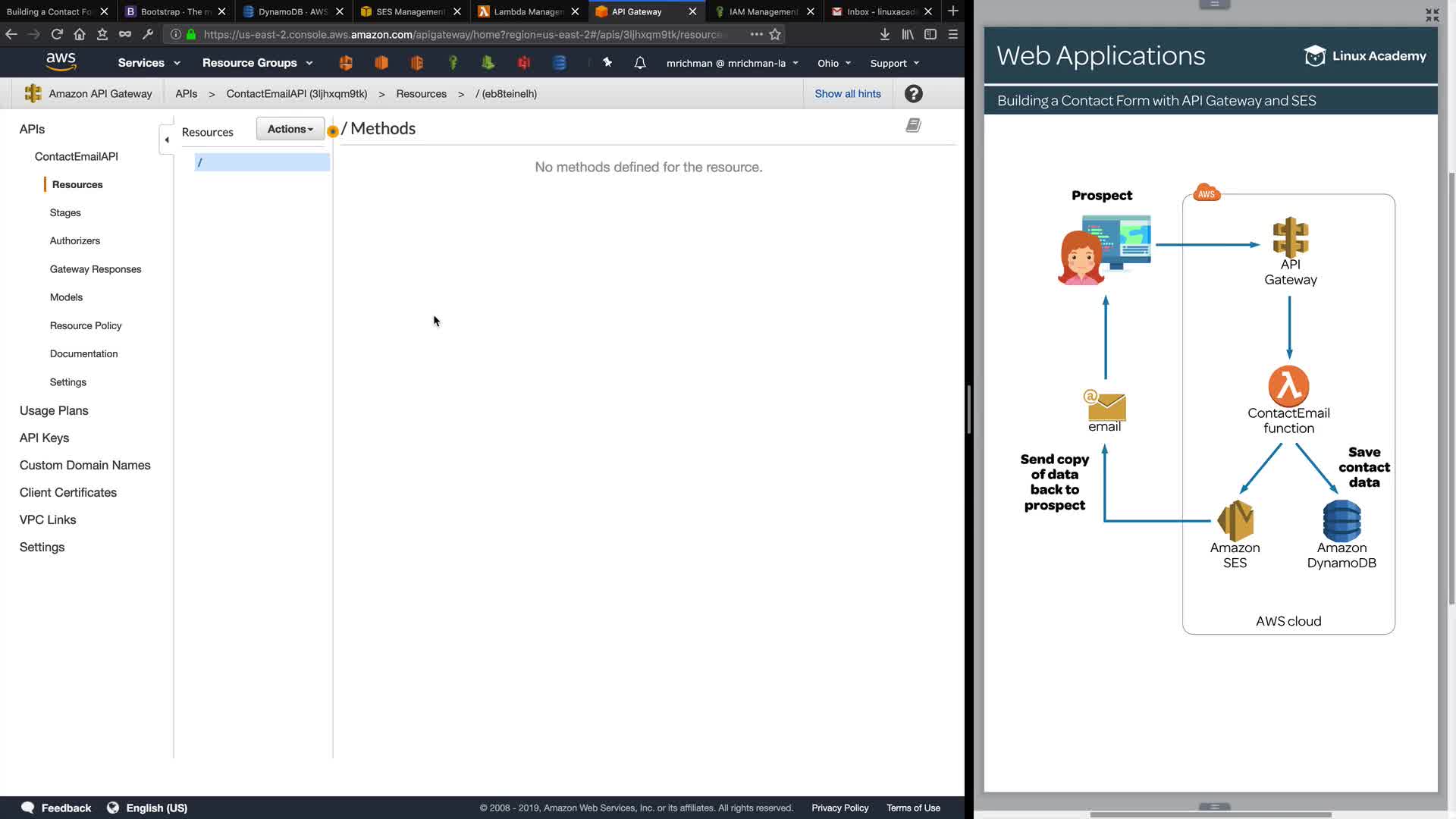1456x819 pixels.
Task: Bookmark page with the star icon
Action: click(x=775, y=34)
